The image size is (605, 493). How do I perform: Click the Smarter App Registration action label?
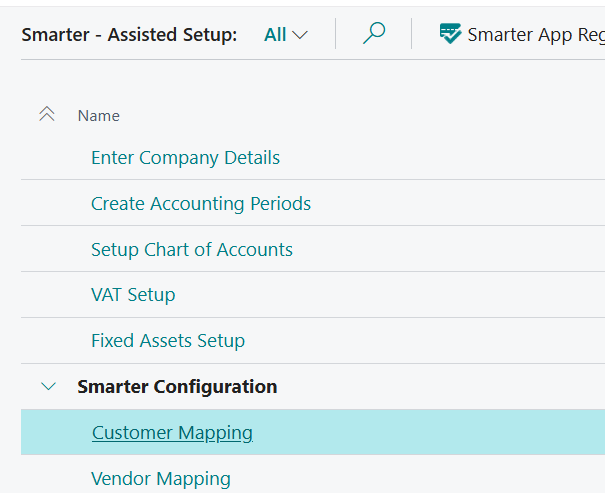pyautogui.click(x=536, y=35)
